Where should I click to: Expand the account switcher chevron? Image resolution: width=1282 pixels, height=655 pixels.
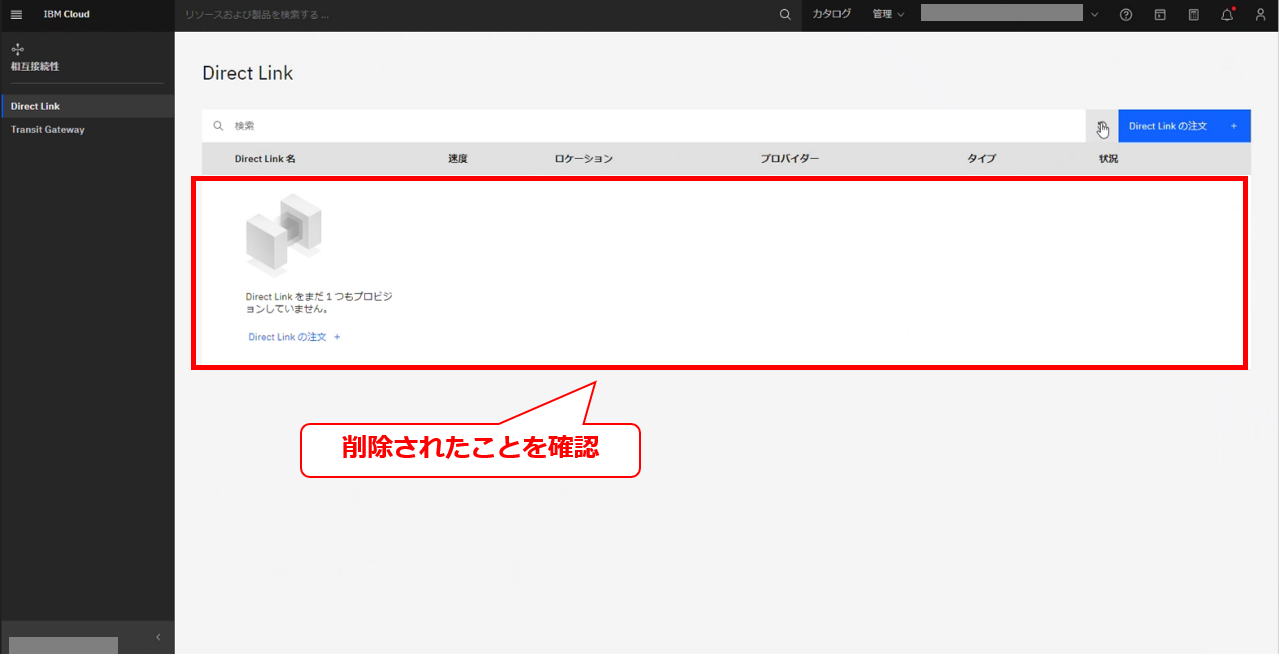1094,15
